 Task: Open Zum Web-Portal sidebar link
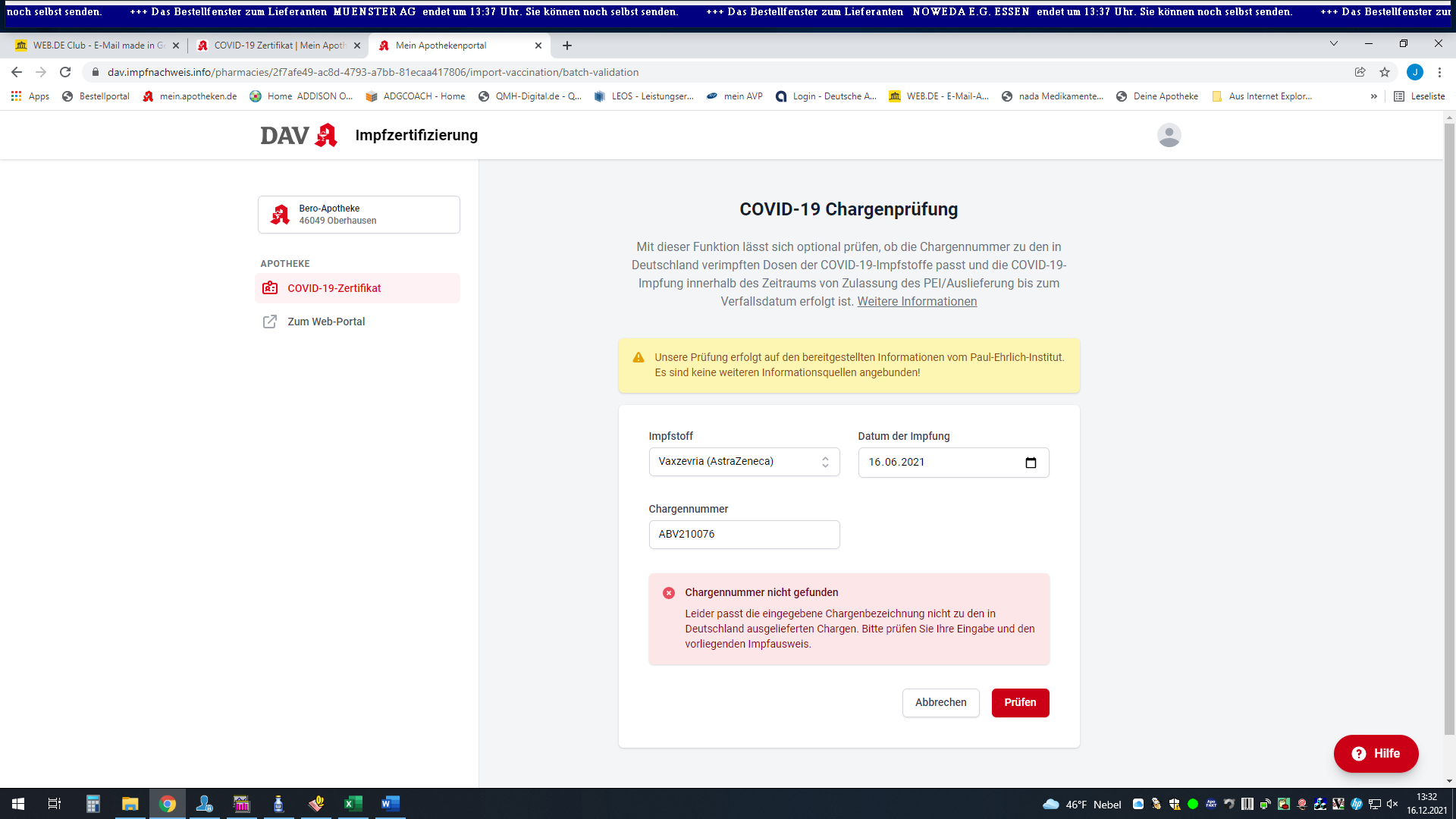click(326, 322)
